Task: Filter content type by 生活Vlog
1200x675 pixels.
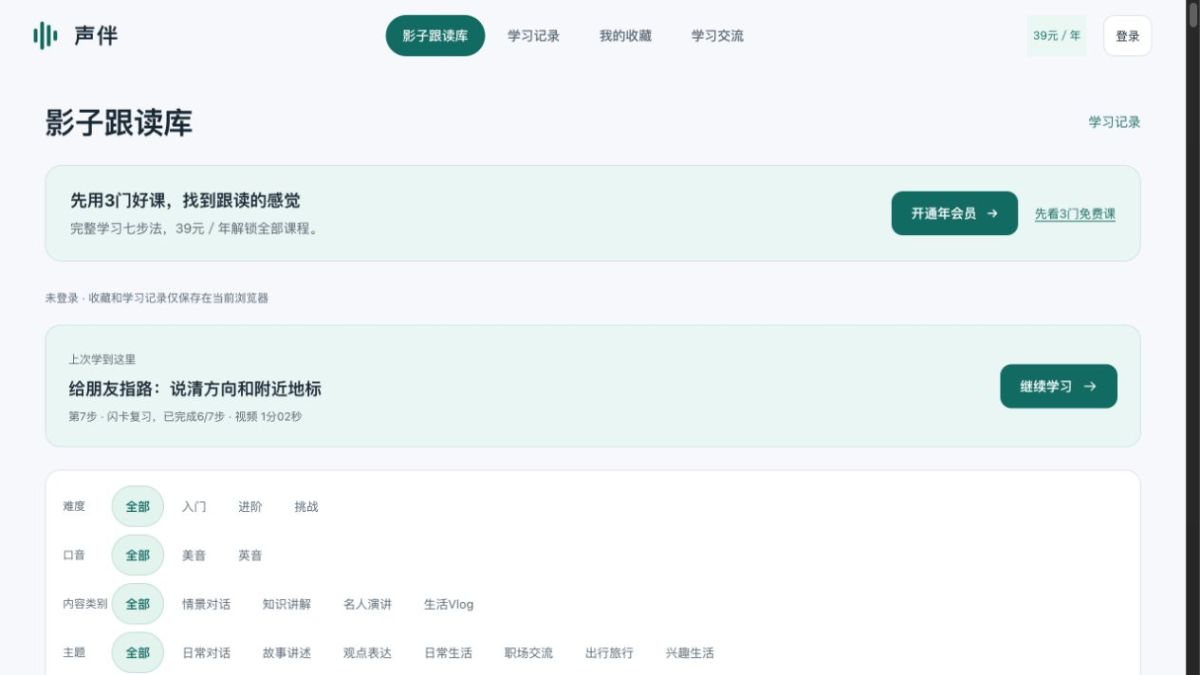Action: point(449,604)
